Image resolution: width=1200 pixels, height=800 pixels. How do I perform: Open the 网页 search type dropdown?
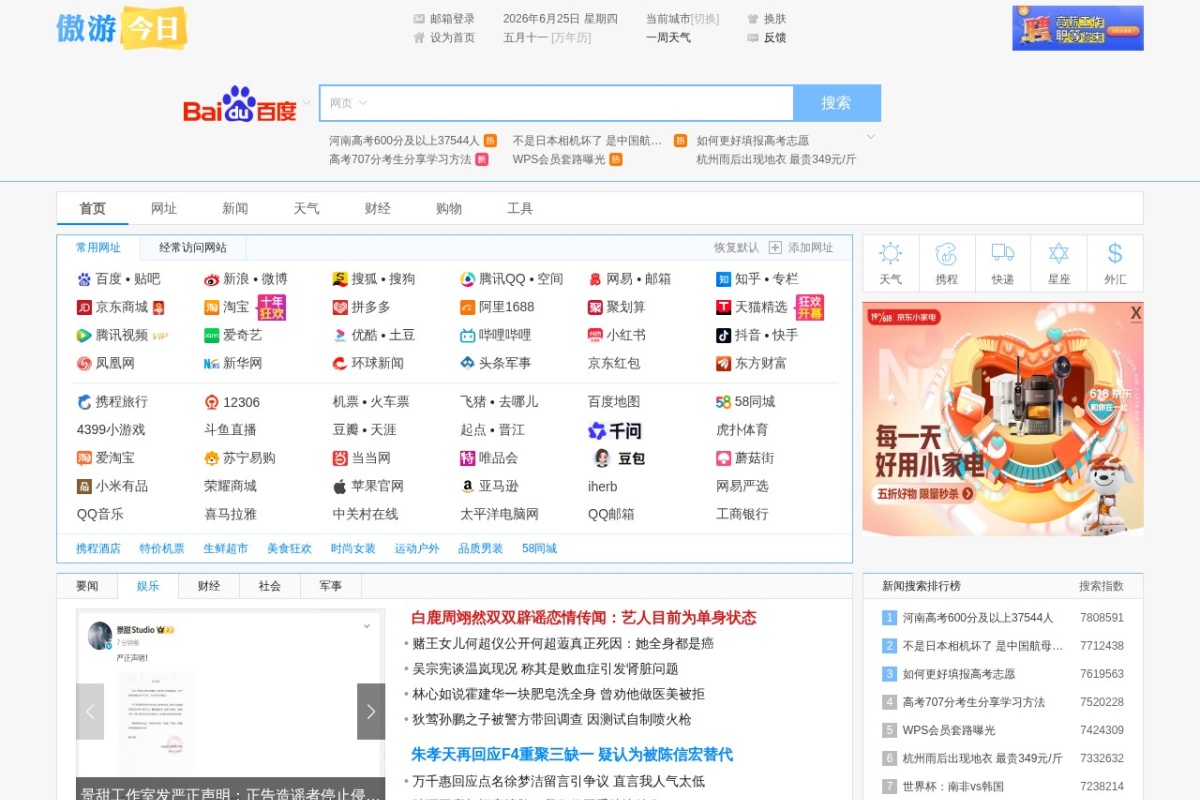(x=349, y=103)
